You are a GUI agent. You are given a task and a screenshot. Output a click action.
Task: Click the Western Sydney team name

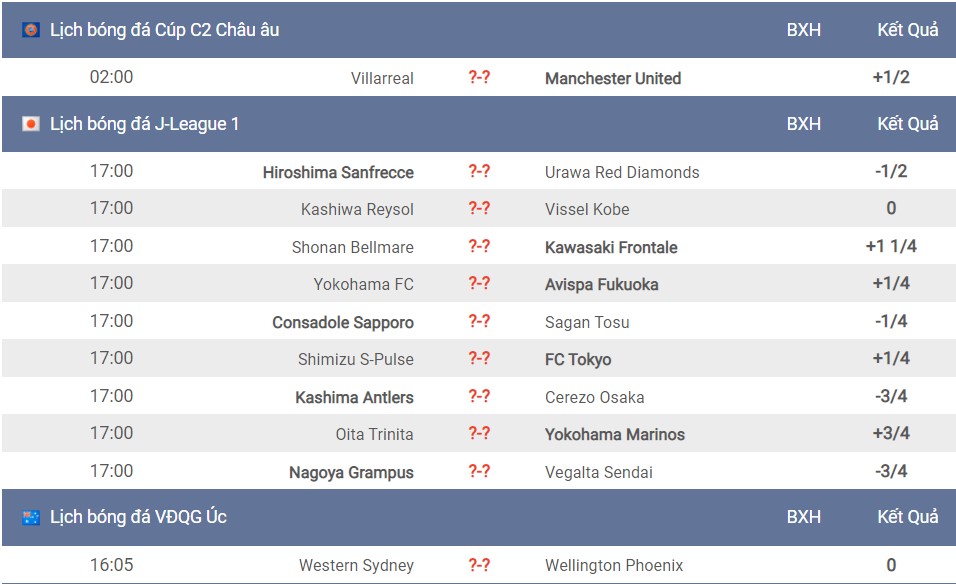(356, 565)
